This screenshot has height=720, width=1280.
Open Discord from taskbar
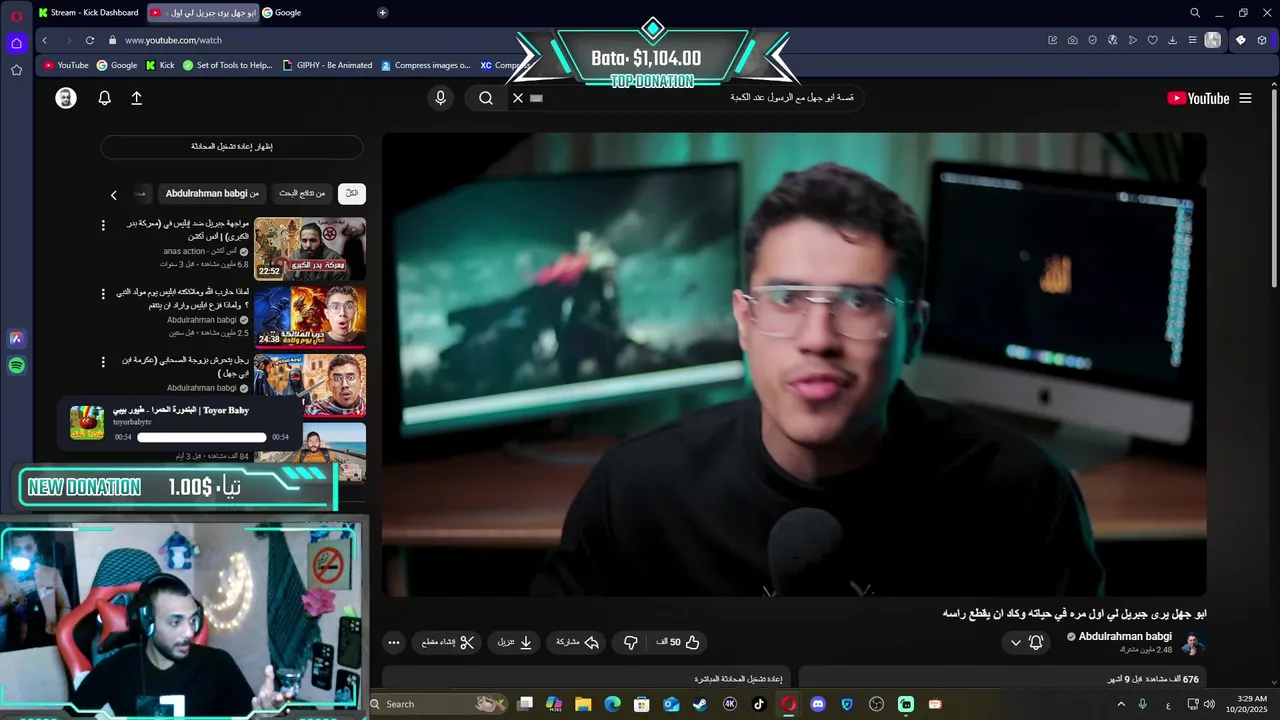click(x=818, y=704)
